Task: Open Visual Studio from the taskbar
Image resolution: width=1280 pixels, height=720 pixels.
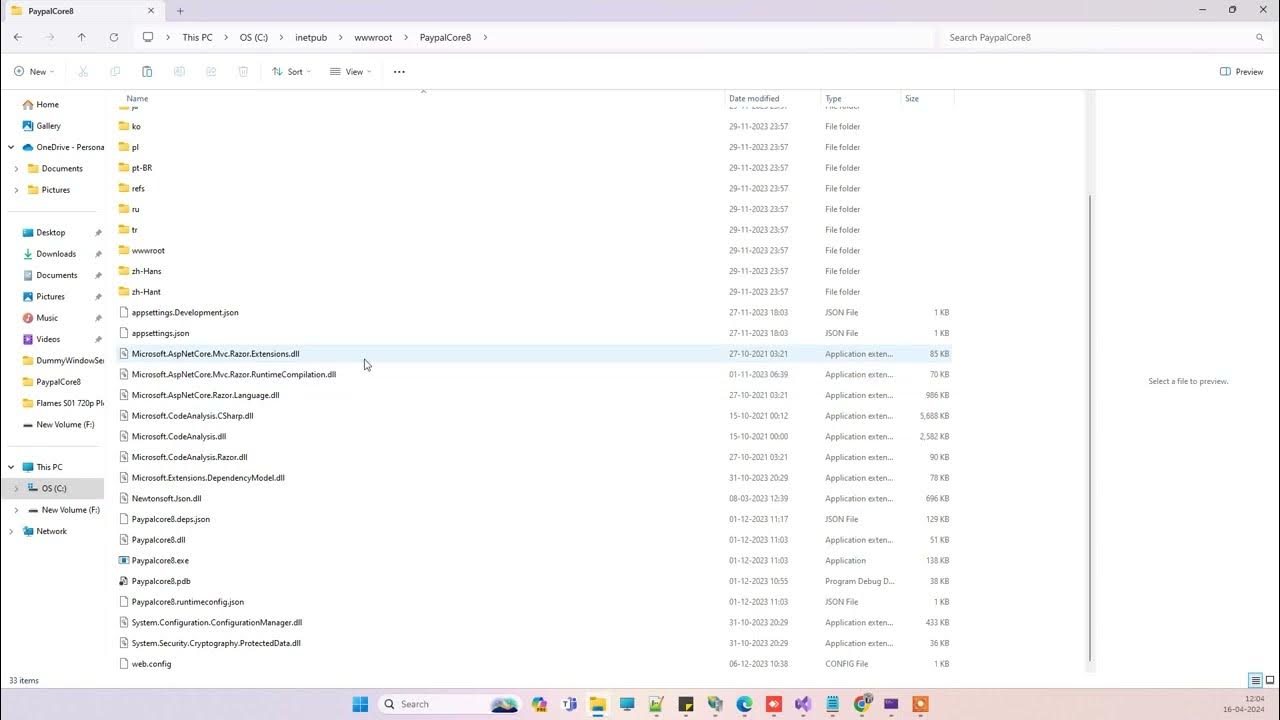Action: coord(803,704)
